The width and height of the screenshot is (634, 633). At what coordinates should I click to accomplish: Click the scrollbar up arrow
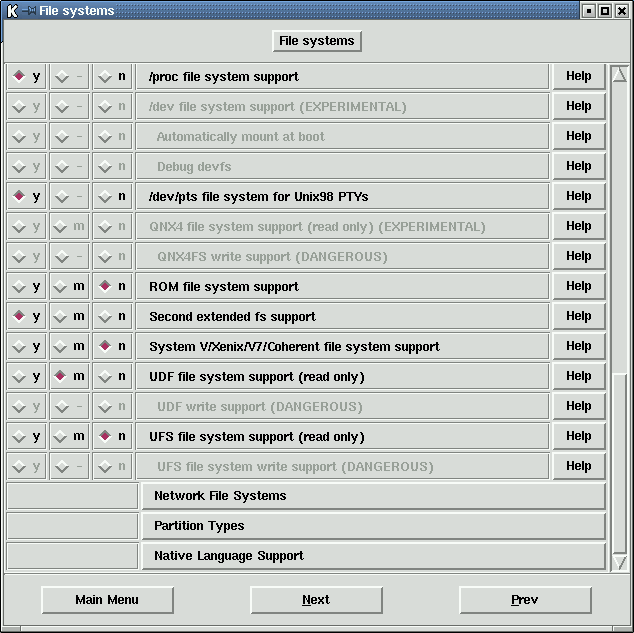619,75
